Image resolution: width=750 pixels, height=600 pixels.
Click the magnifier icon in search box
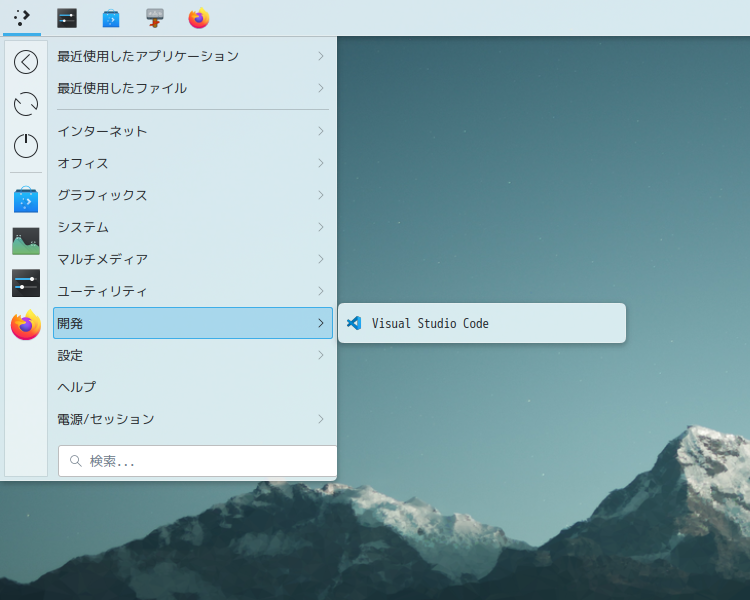tap(76, 461)
